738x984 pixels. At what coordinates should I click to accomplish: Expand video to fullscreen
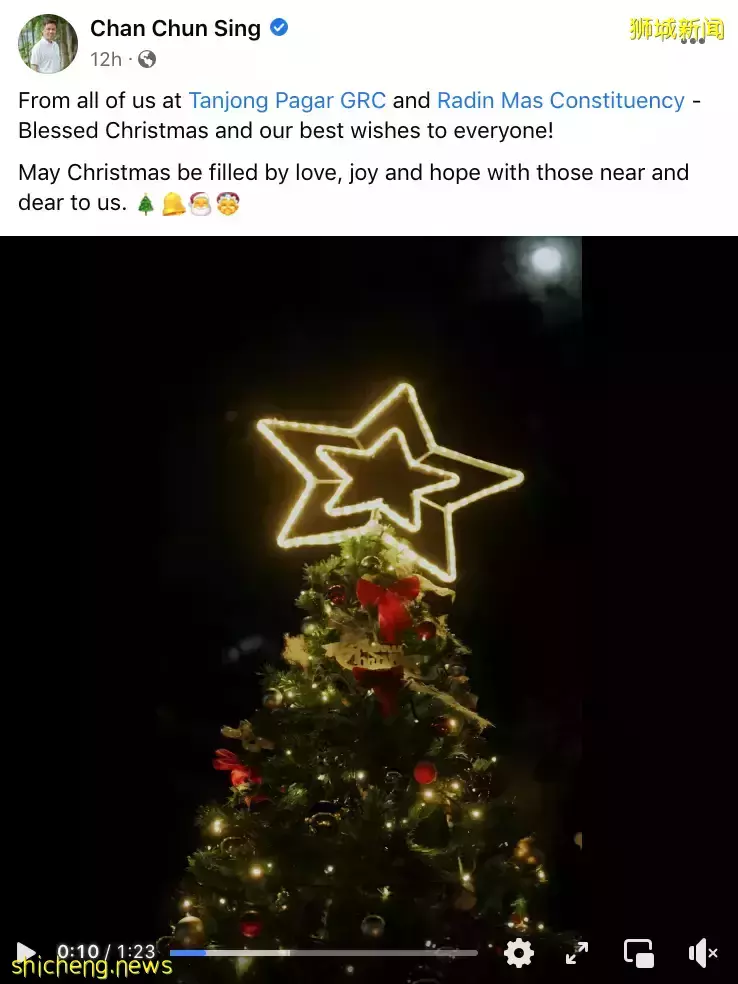577,953
